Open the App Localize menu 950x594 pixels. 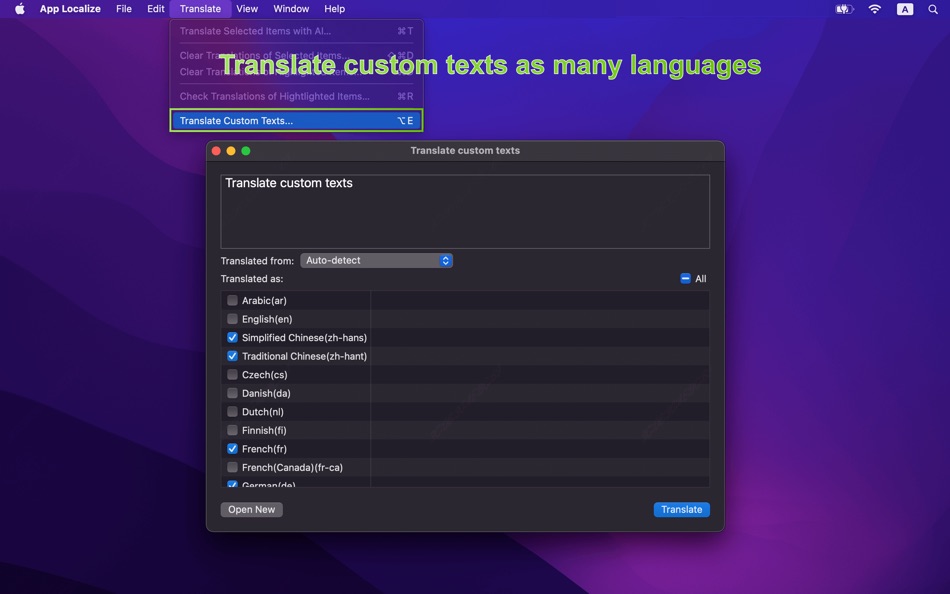click(70, 8)
